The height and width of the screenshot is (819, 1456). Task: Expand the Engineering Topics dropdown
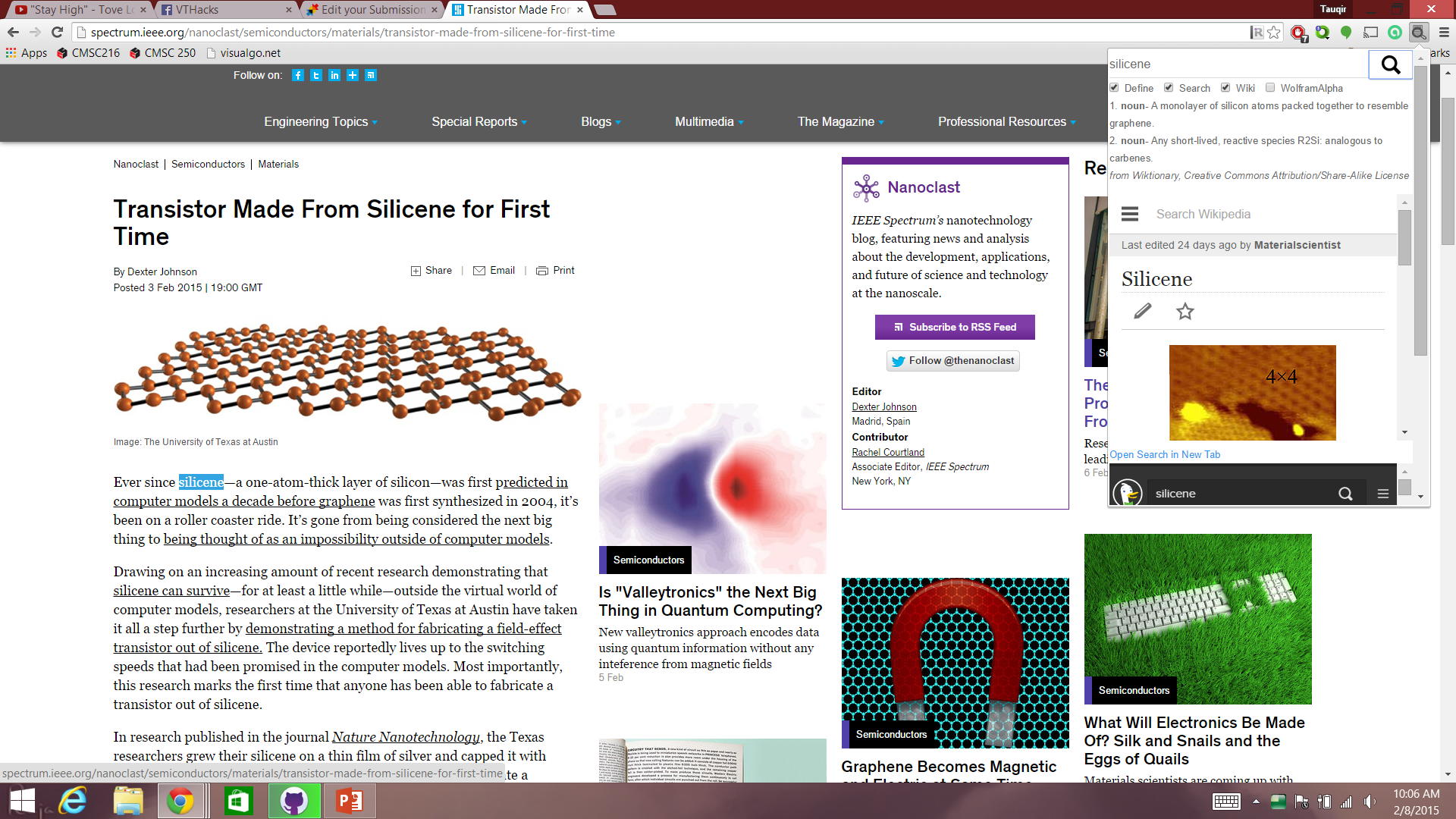point(320,122)
